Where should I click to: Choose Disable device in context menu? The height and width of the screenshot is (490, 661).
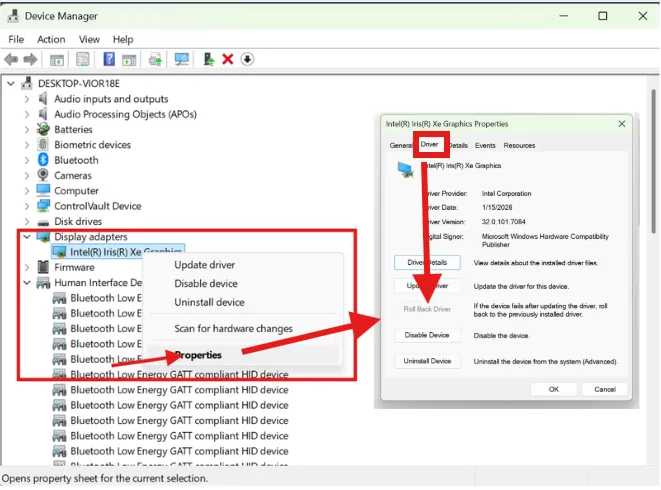[x=244, y=283]
